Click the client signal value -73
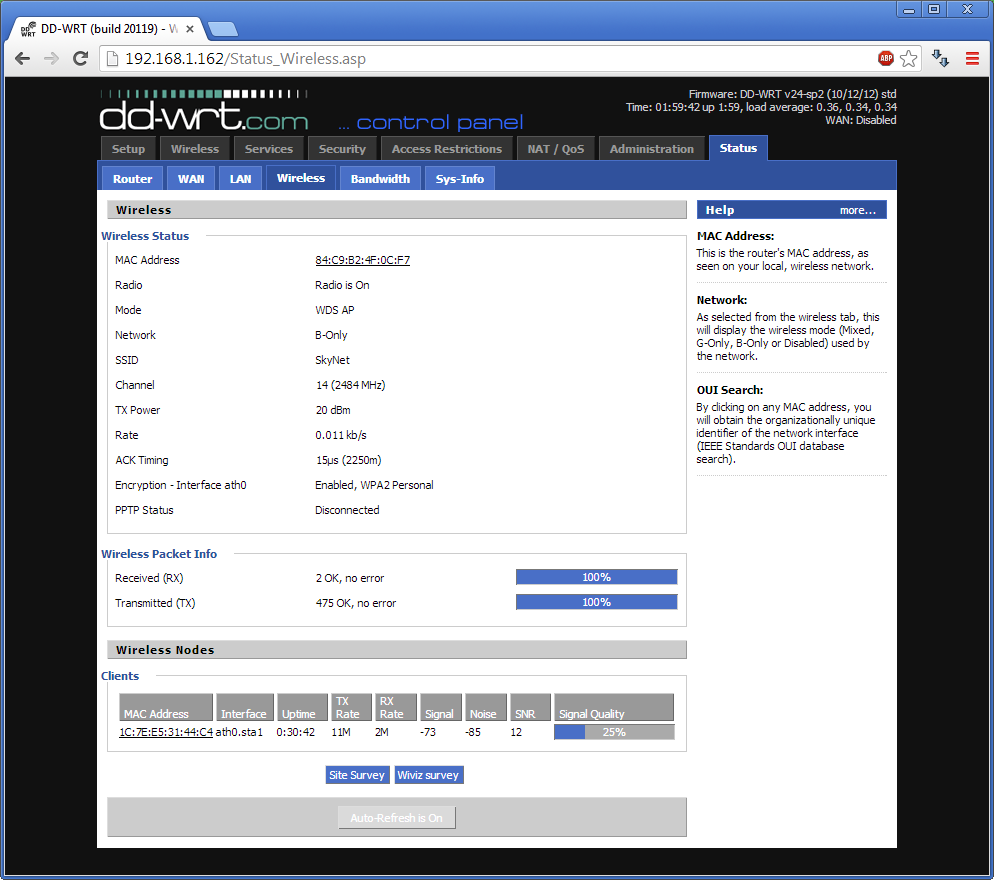The height and width of the screenshot is (880, 994). pos(428,732)
